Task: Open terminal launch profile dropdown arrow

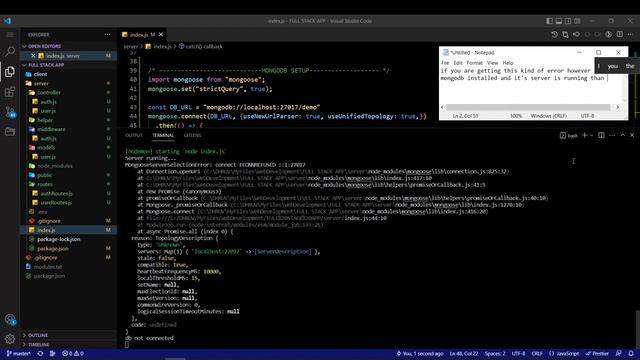Action: [591, 136]
